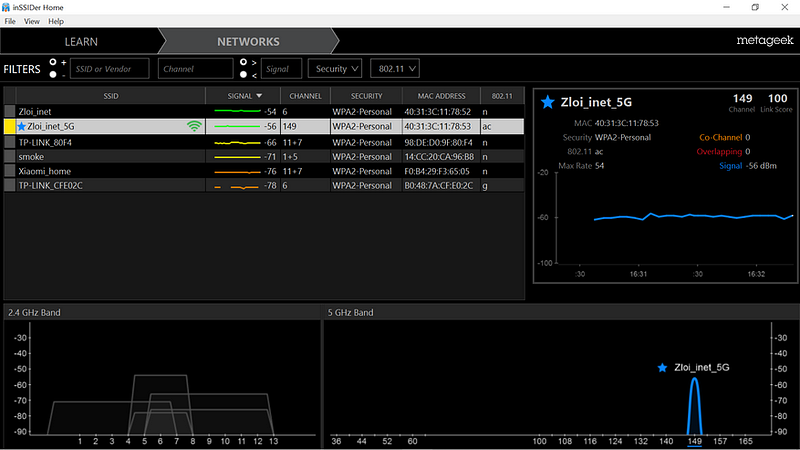Image resolution: width=800 pixels, height=450 pixels.
Task: Click the highlighted 149 channel label on 5 GHz axis
Action: click(x=694, y=441)
